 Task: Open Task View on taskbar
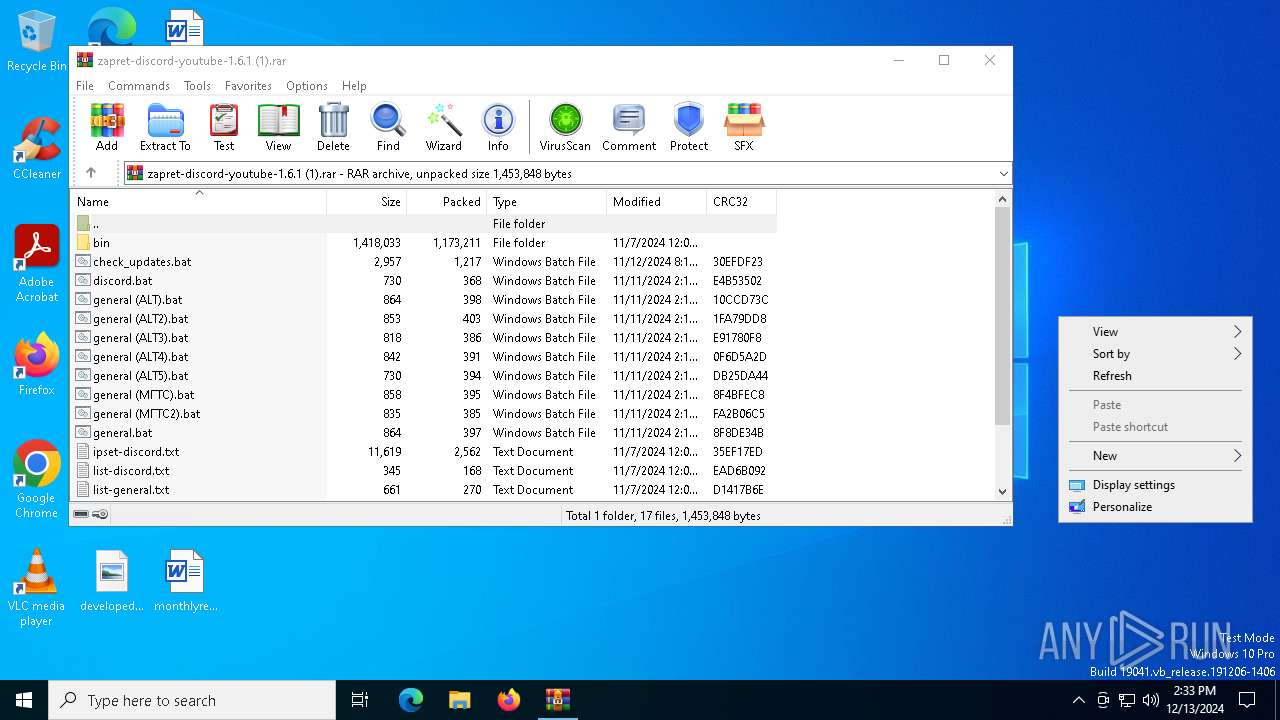[360, 700]
